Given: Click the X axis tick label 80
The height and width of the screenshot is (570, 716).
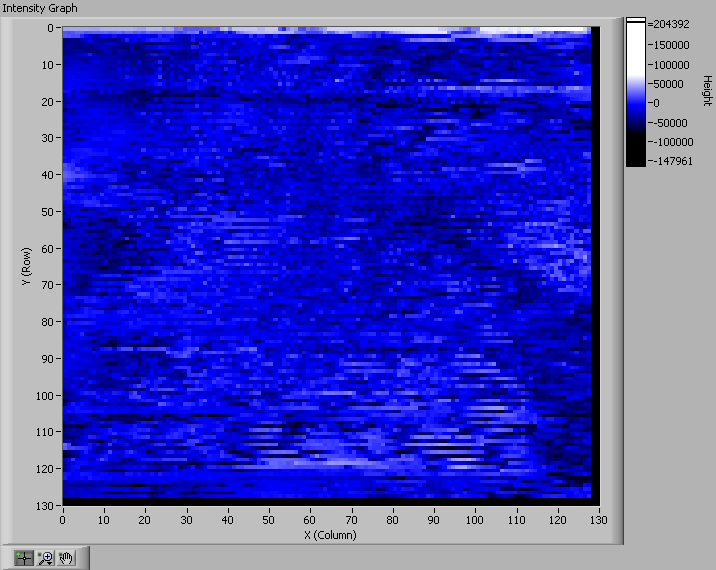Looking at the screenshot, I should [392, 520].
